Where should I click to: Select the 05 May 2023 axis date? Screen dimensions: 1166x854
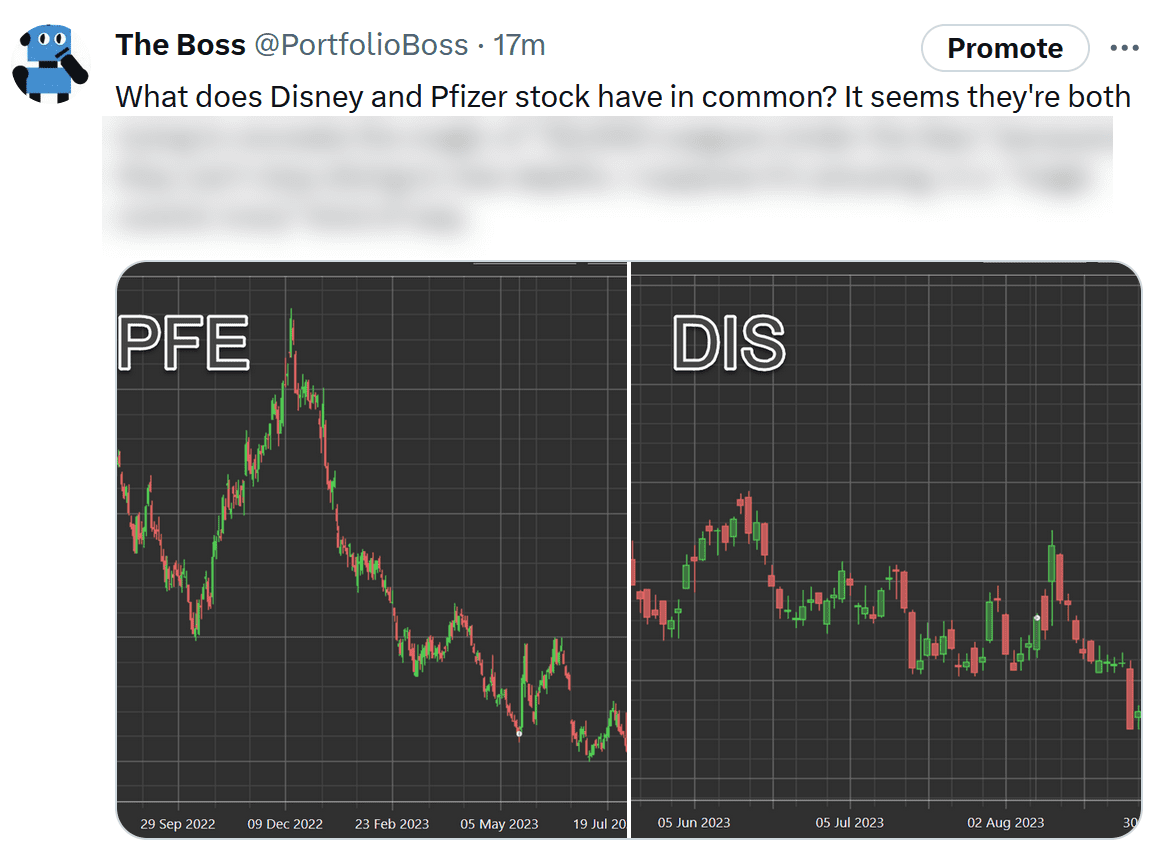pyautogui.click(x=499, y=824)
